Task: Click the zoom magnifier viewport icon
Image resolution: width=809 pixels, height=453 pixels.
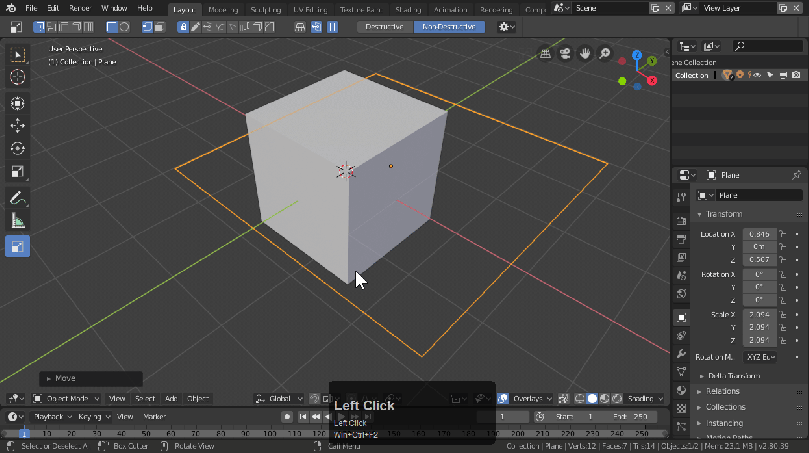Action: pyautogui.click(x=605, y=53)
